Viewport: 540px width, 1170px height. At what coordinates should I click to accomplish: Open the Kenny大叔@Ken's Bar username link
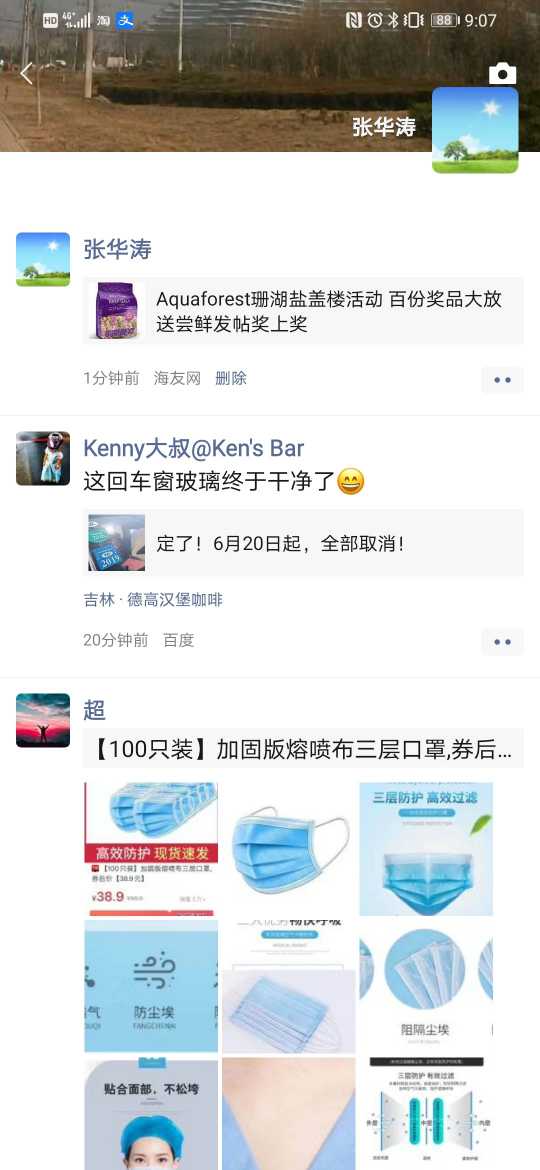[x=194, y=448]
